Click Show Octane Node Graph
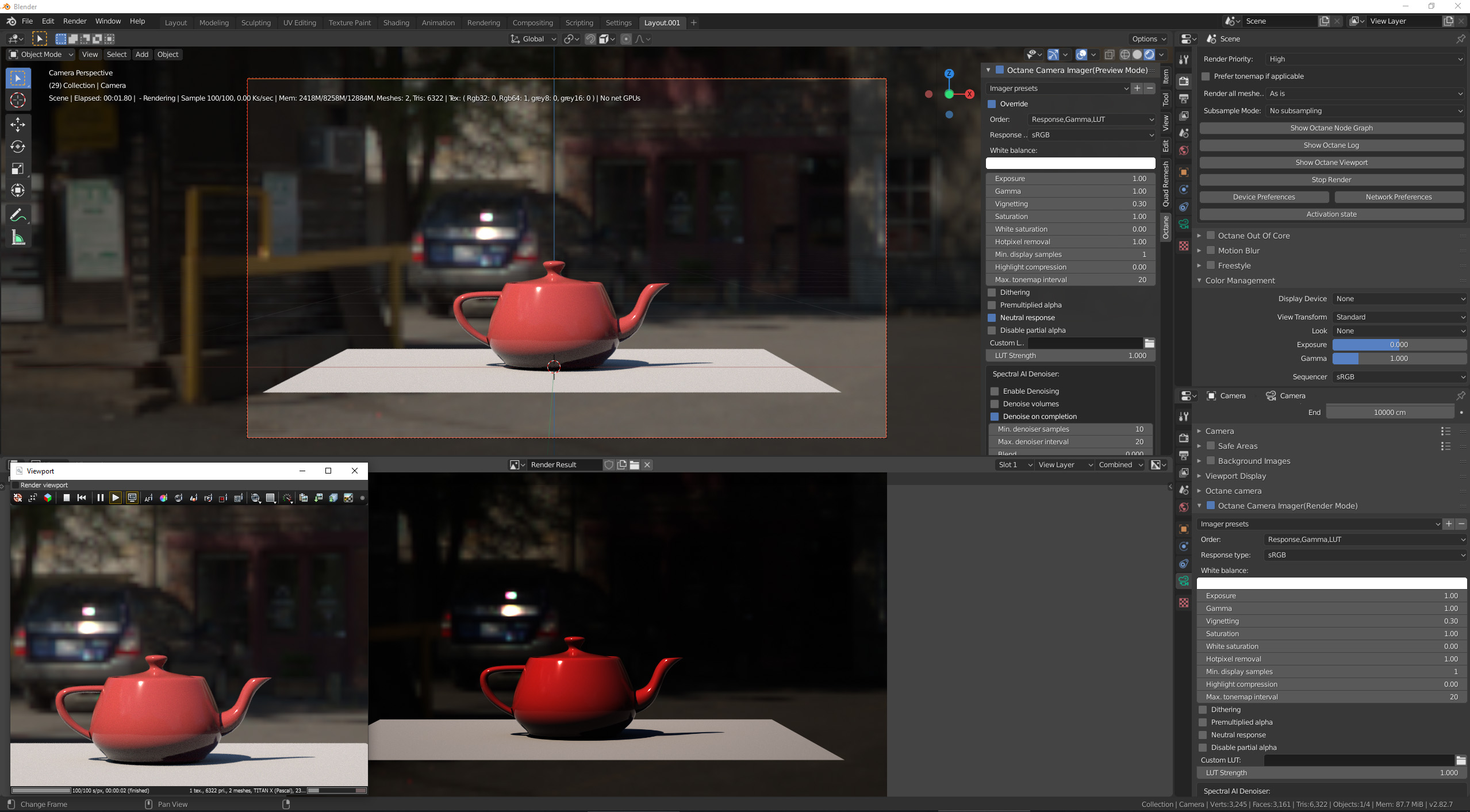Screen dimensions: 1470x812 pyautogui.click(x=1331, y=128)
